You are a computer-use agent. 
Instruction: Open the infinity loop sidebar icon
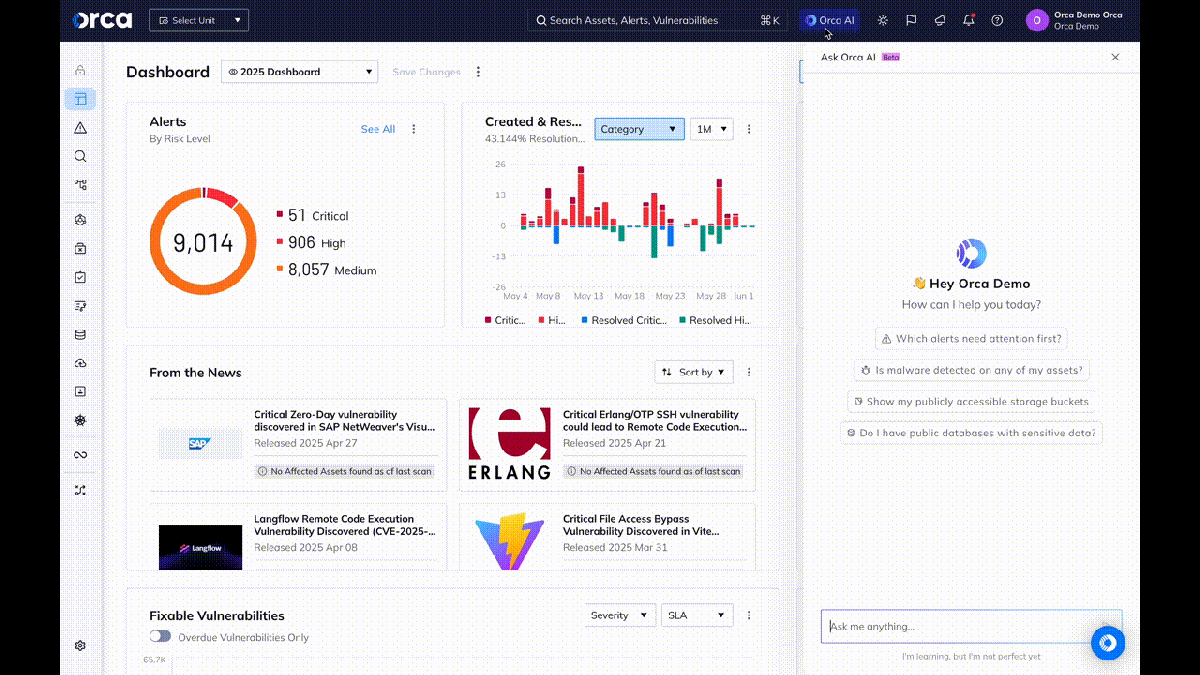(80, 455)
